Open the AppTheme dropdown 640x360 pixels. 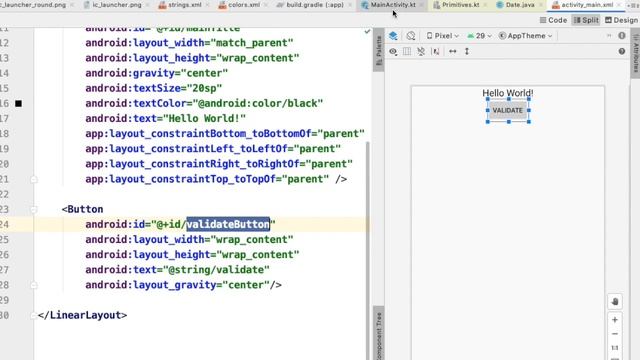tap(526, 36)
